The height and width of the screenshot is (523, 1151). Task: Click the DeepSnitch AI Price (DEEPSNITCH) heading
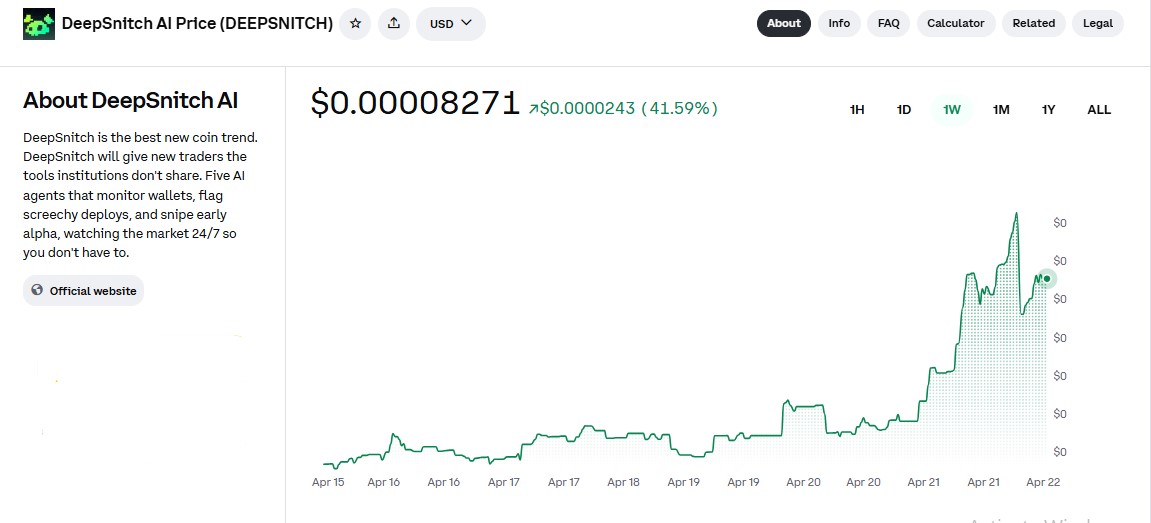pyautogui.click(x=197, y=24)
